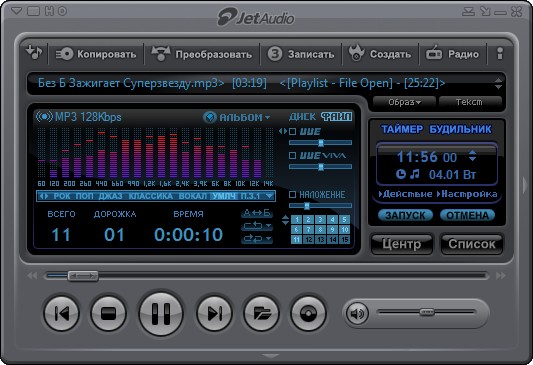
Task: Mute sound via the speaker icon
Action: click(x=357, y=313)
